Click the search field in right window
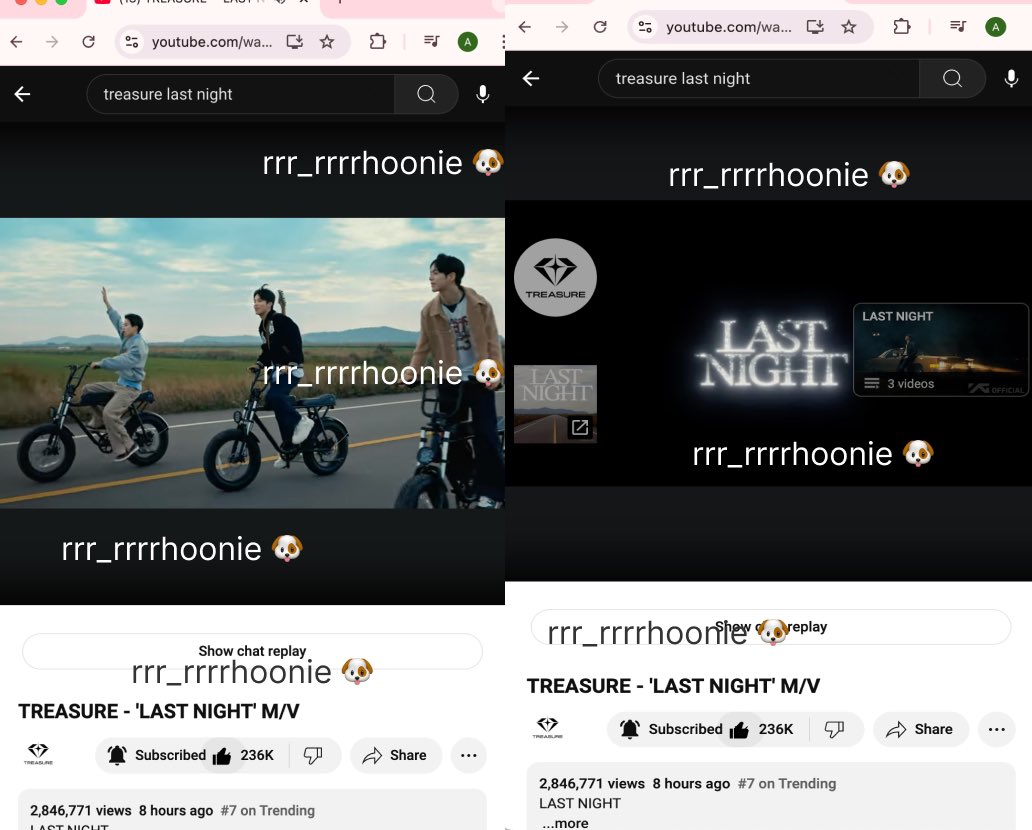Viewport: 1032px width, 830px height. coord(759,78)
